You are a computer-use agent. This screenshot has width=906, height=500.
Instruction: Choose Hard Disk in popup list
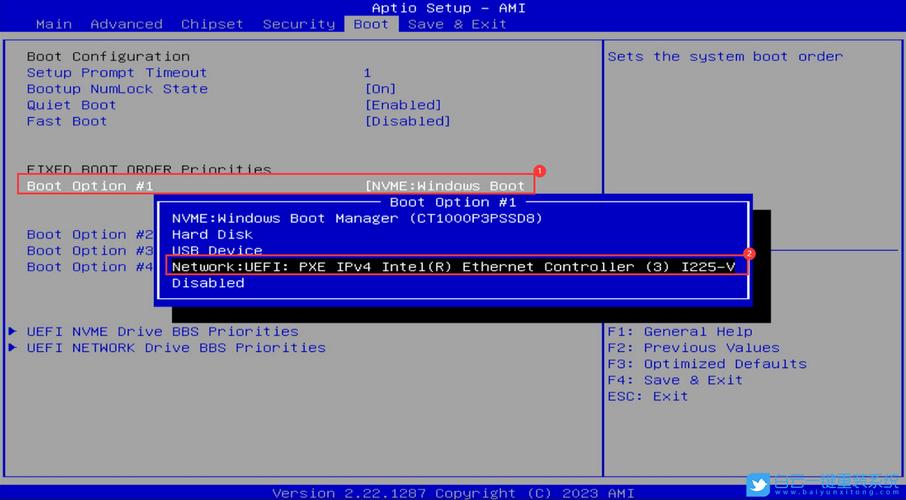213,235
